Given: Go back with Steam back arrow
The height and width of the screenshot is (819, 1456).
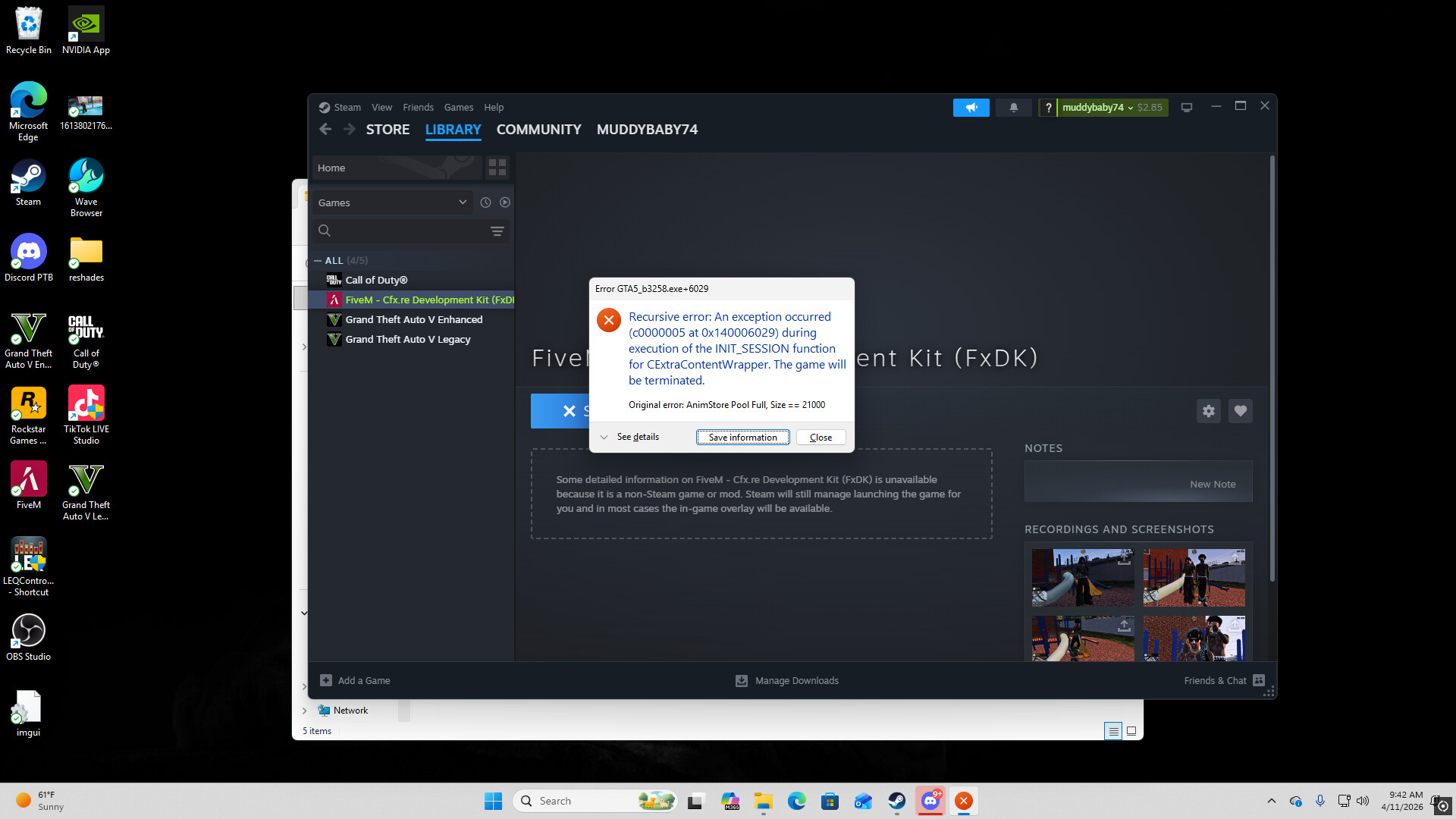Looking at the screenshot, I should coord(325,130).
